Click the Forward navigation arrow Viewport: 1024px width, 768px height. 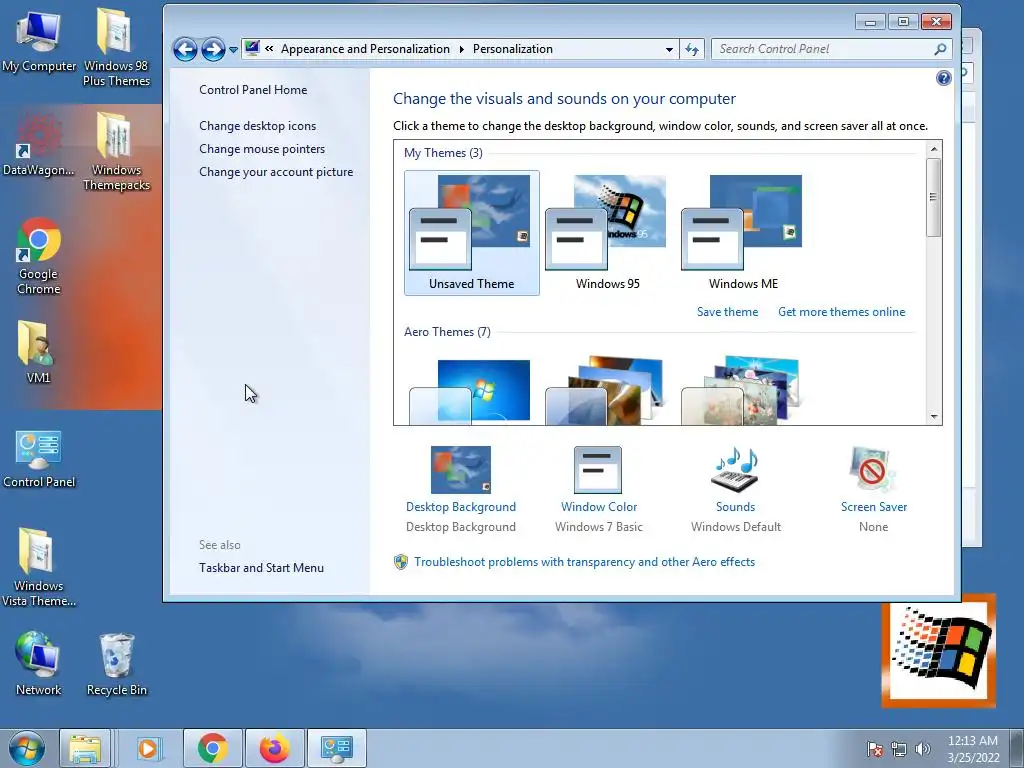213,49
